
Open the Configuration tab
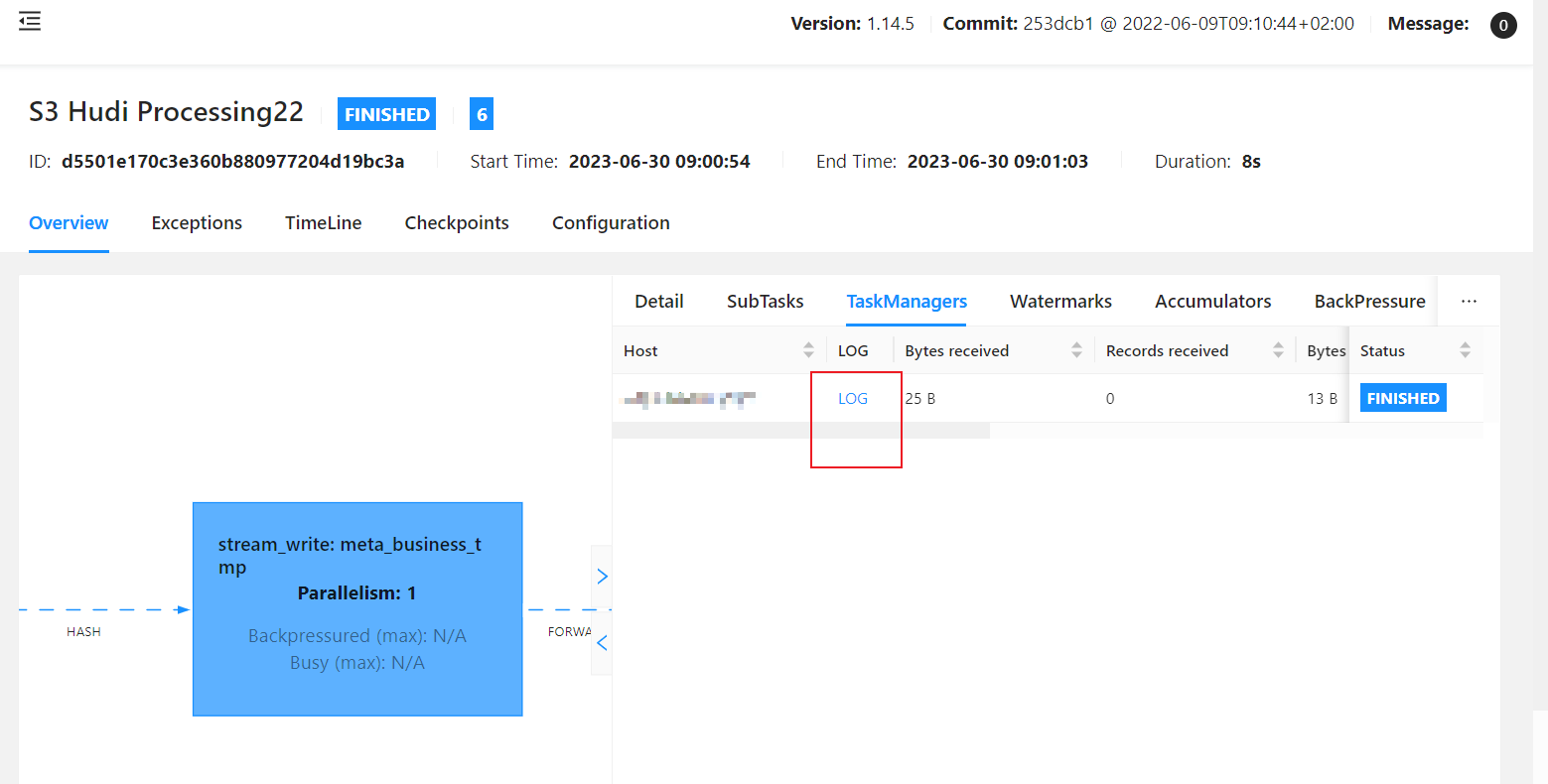pos(611,223)
